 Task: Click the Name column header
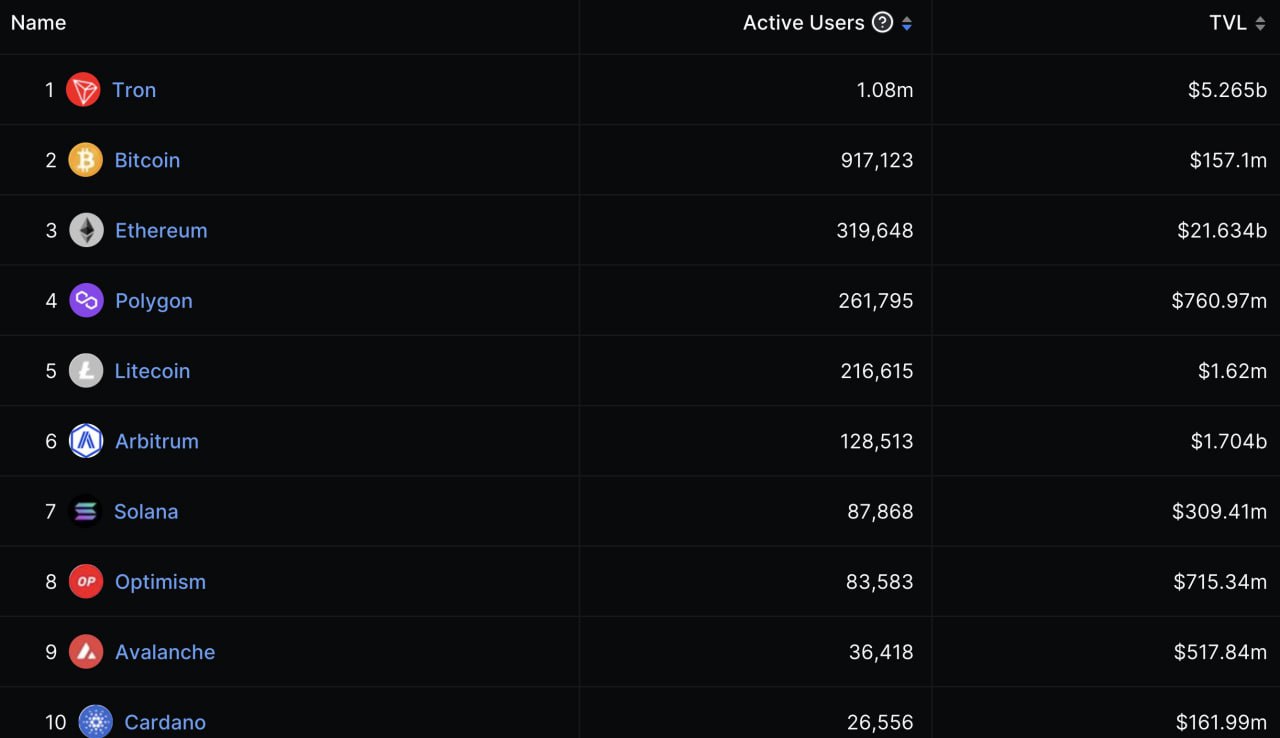(x=38, y=22)
